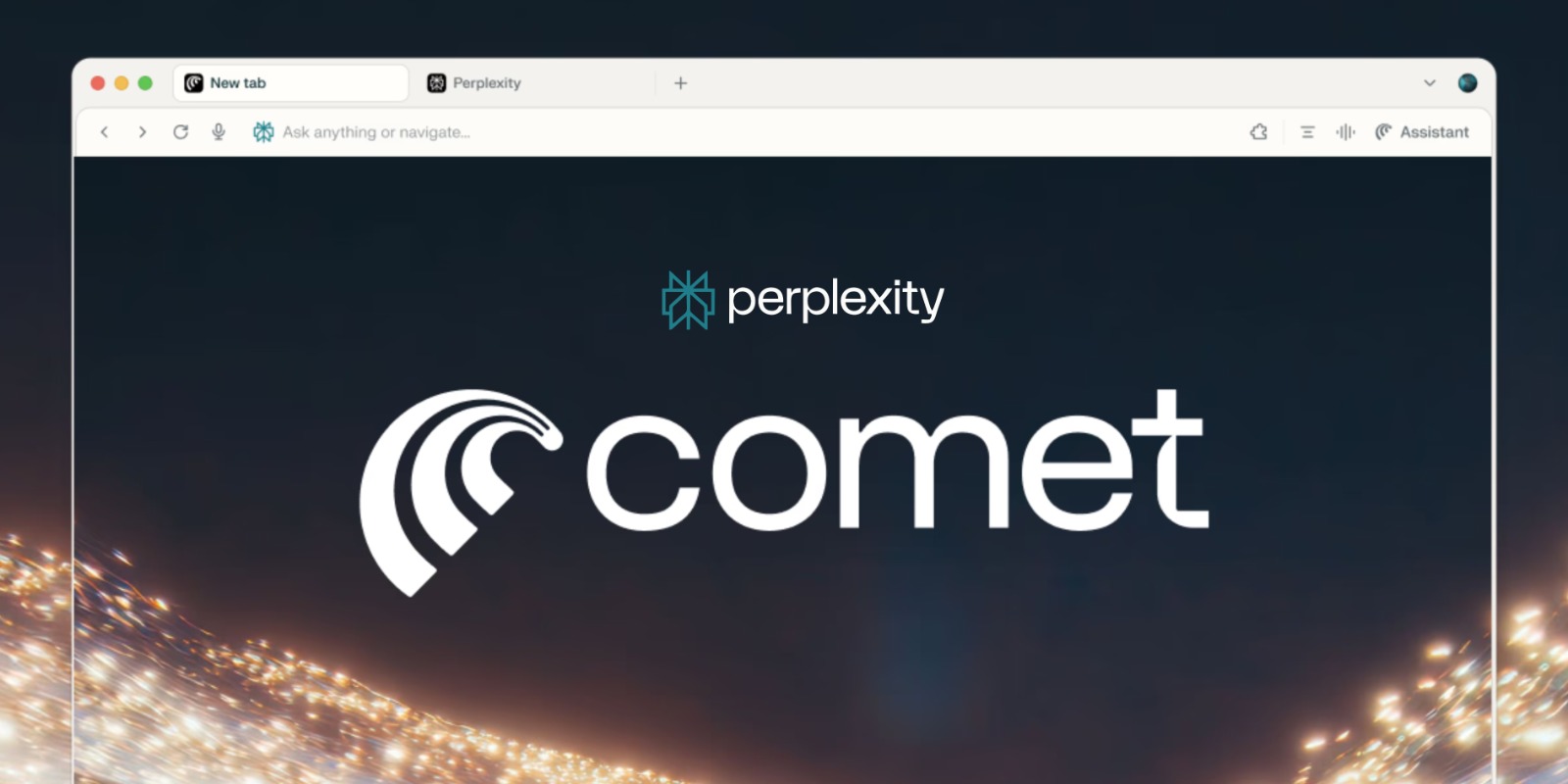Close the window with the red button
The width and height of the screenshot is (1568, 784).
click(98, 83)
